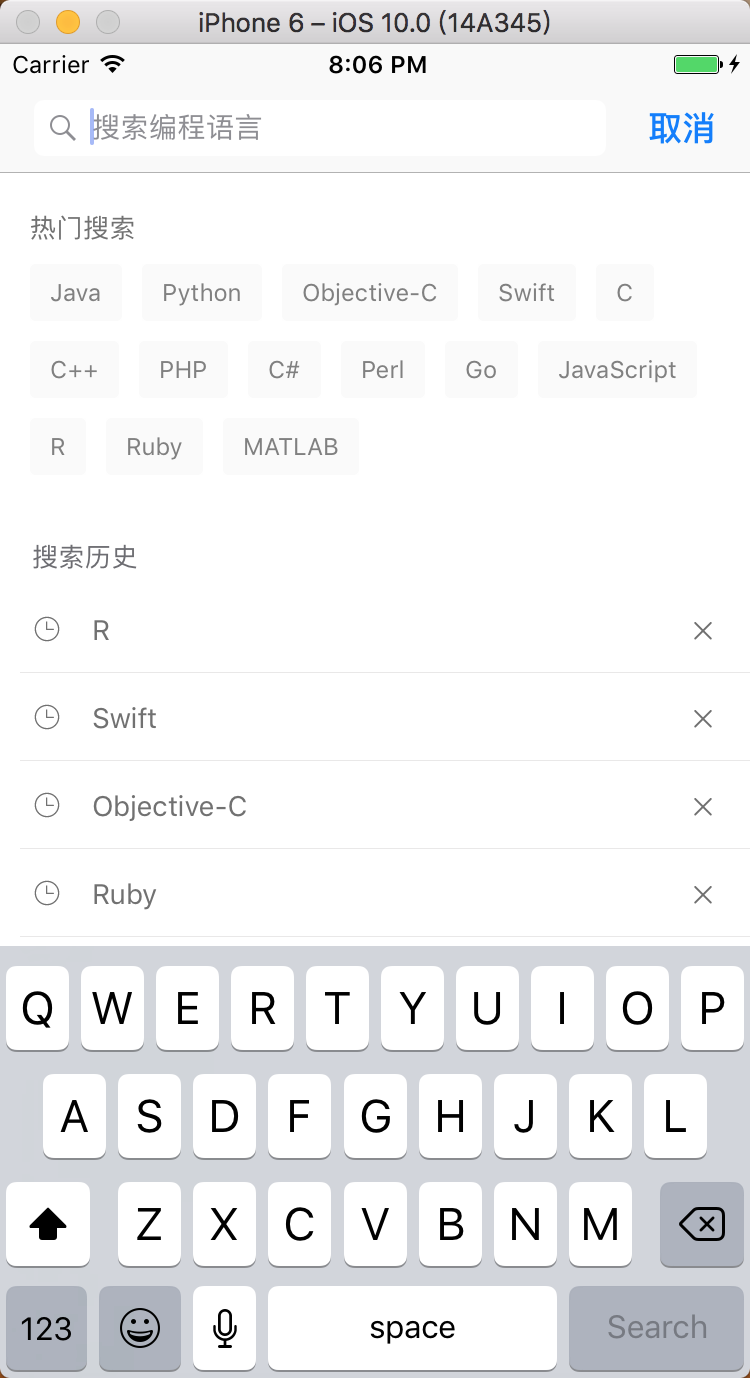
Task: Choose the MATLAB hot search tag
Action: pos(291,447)
